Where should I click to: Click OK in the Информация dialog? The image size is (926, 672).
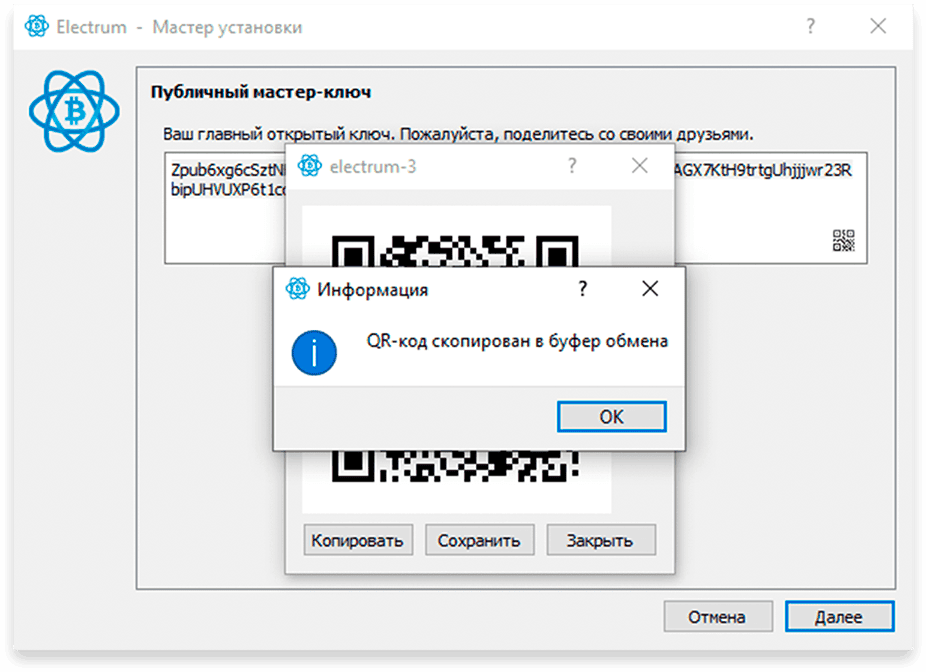pyautogui.click(x=611, y=417)
